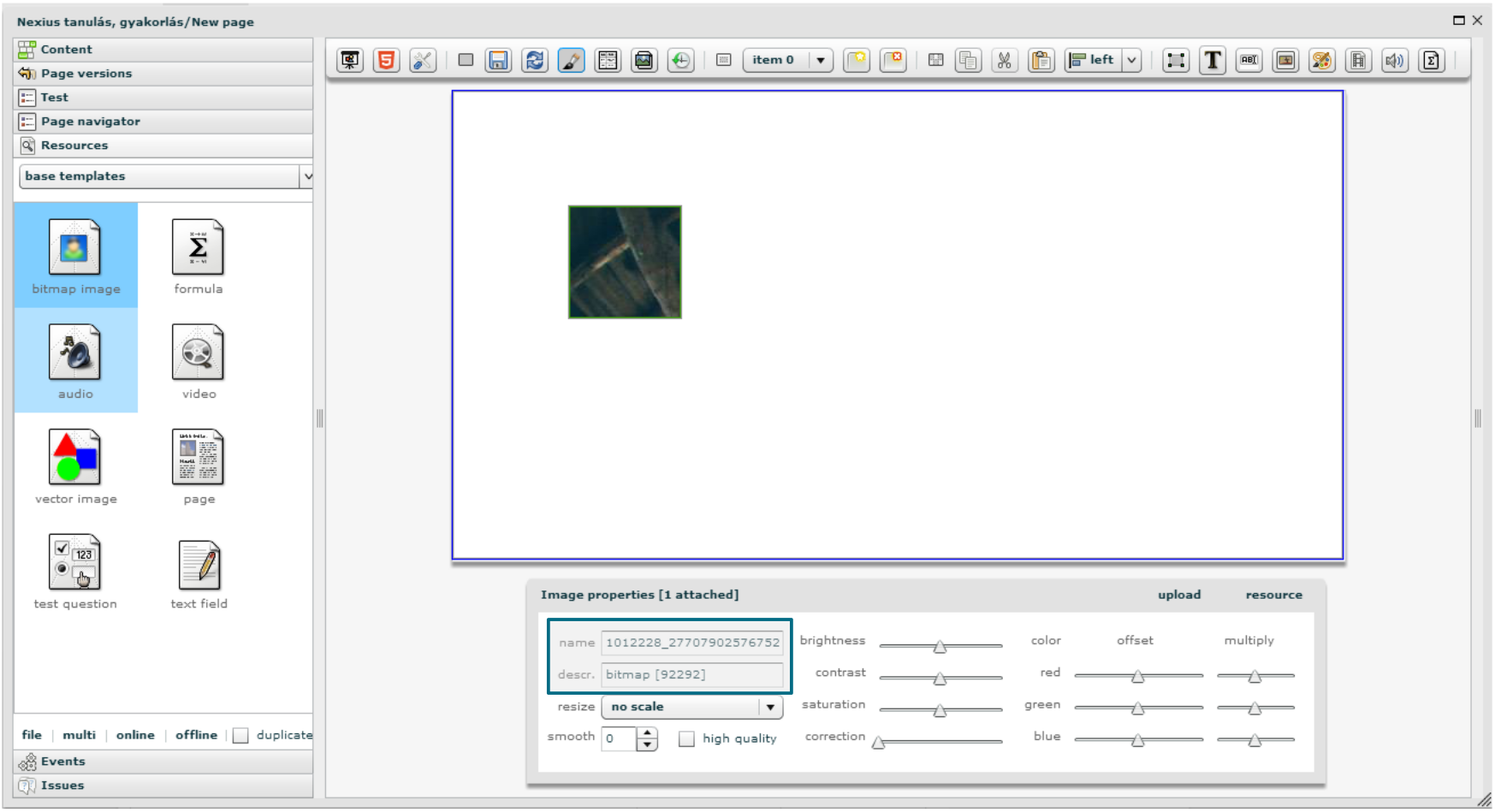Image resolution: width=1495 pixels, height=812 pixels.
Task: Select the paintbrush tool icon
Action: pos(571,60)
